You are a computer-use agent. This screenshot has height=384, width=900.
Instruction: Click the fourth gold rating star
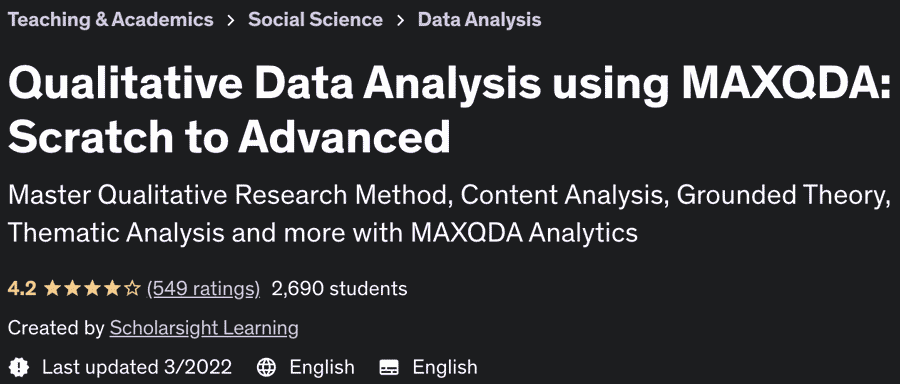click(112, 288)
